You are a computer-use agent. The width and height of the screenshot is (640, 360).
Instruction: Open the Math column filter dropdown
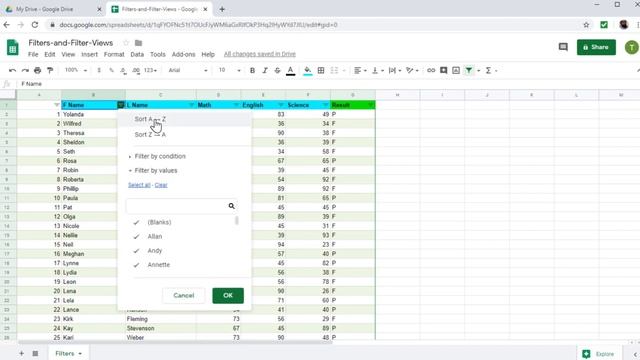tap(236, 105)
